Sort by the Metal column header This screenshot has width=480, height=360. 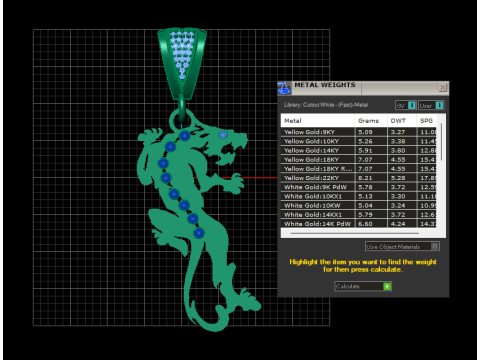coord(318,121)
